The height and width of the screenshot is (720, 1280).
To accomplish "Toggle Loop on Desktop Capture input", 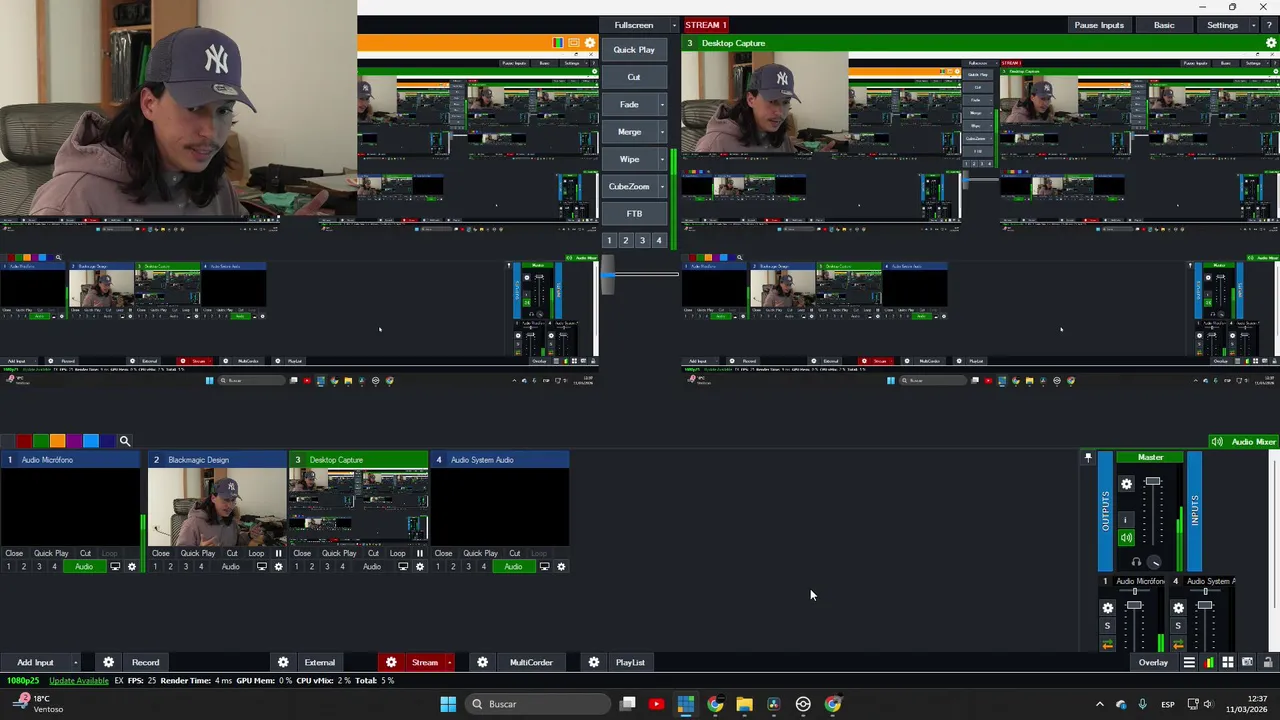I will pyautogui.click(x=397, y=553).
